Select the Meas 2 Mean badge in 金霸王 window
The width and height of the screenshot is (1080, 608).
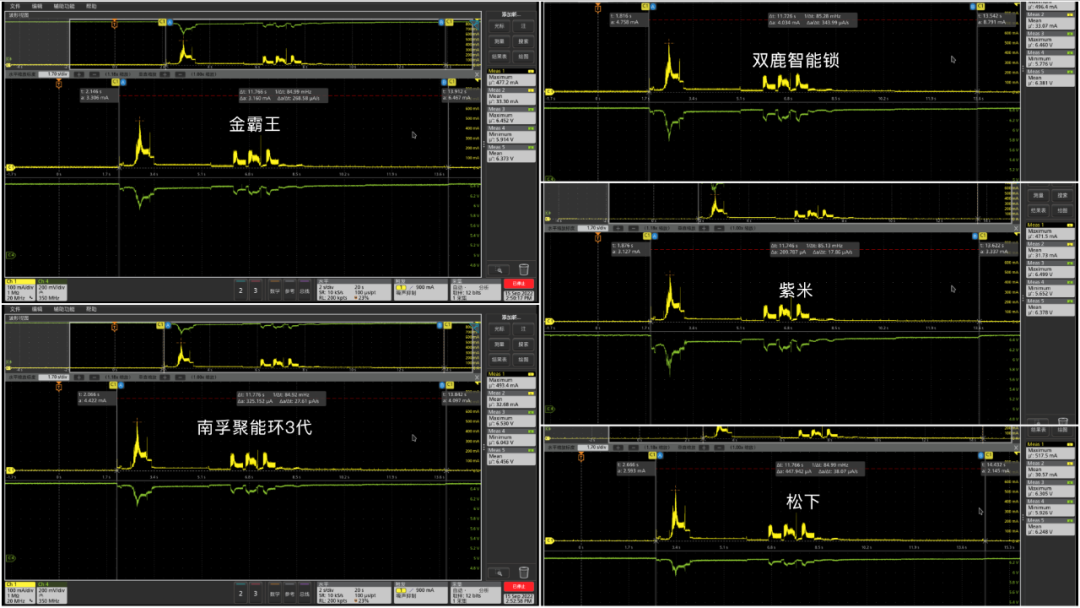coord(511,96)
